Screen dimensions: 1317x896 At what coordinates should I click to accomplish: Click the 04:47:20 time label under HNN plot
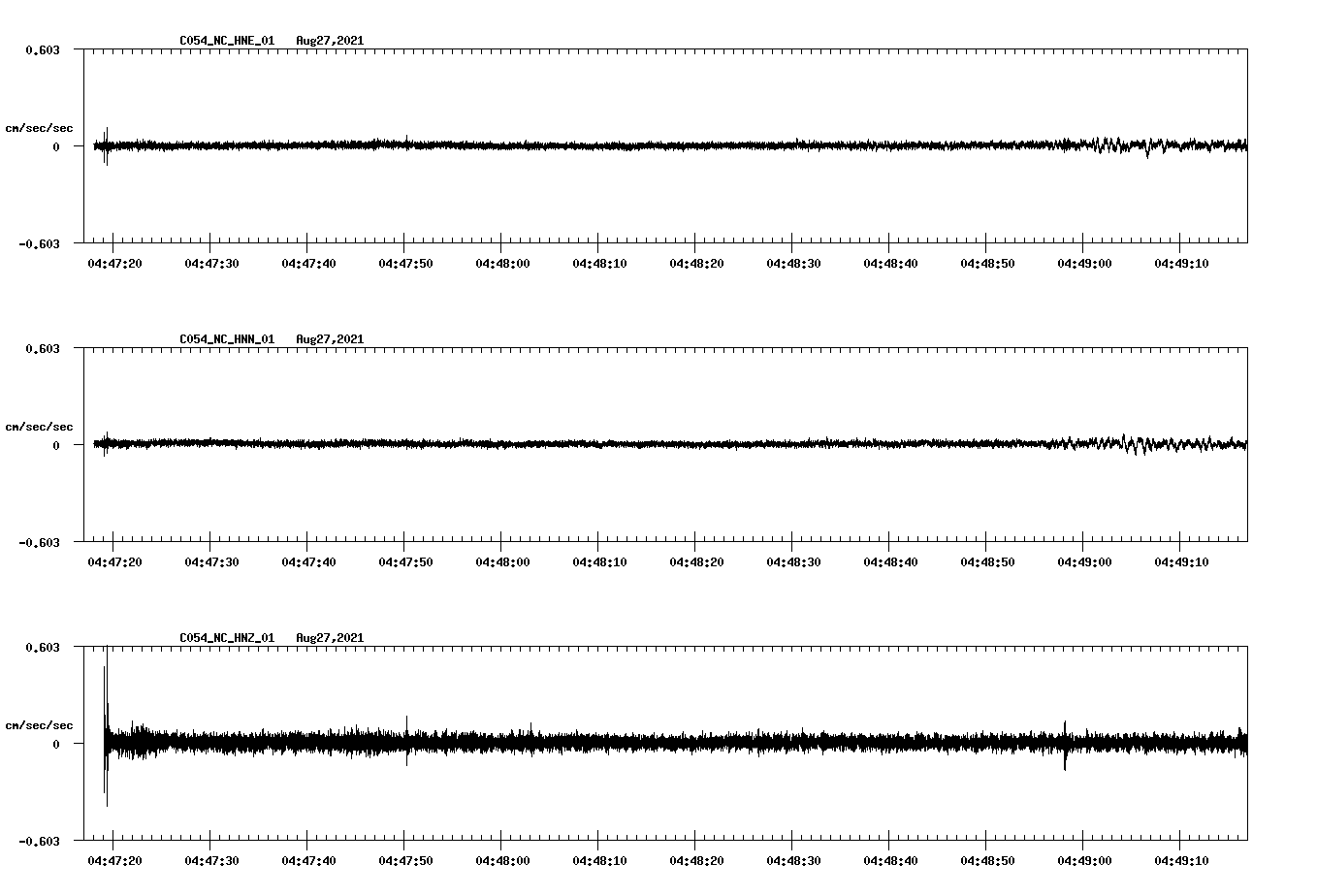[x=114, y=561]
